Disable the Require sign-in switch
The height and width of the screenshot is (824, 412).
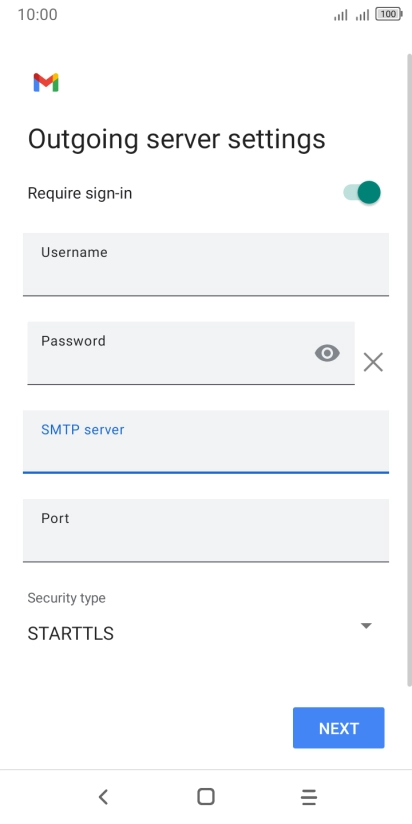pyautogui.click(x=362, y=192)
